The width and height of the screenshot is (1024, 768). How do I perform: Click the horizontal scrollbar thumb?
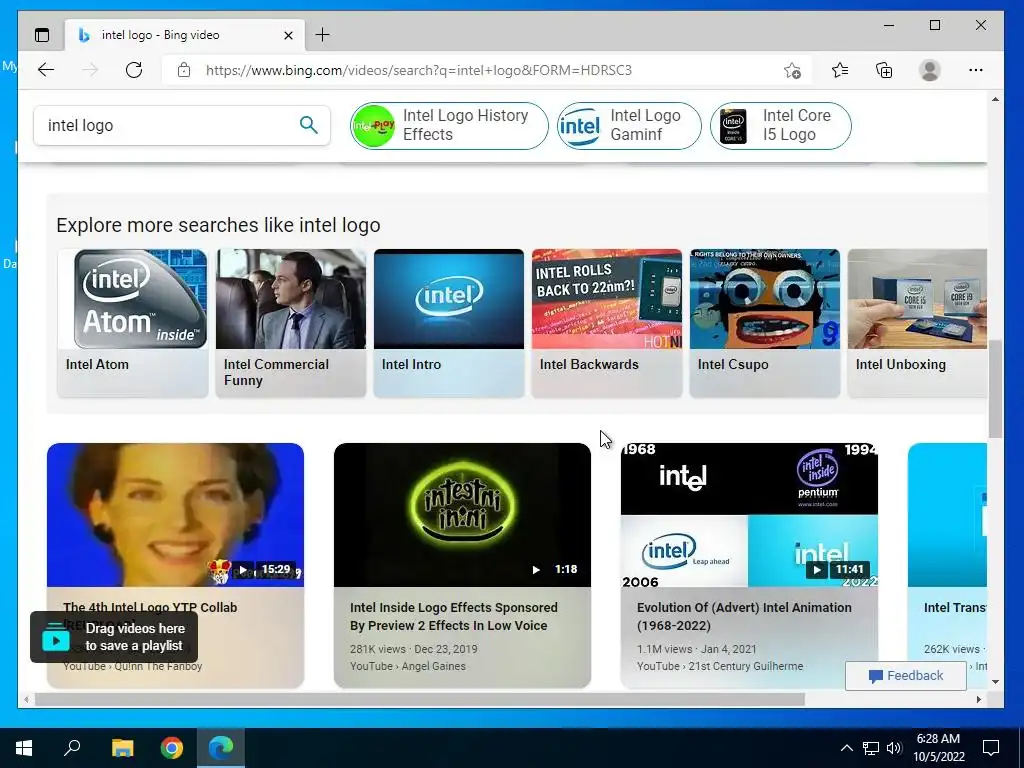pyautogui.click(x=419, y=699)
